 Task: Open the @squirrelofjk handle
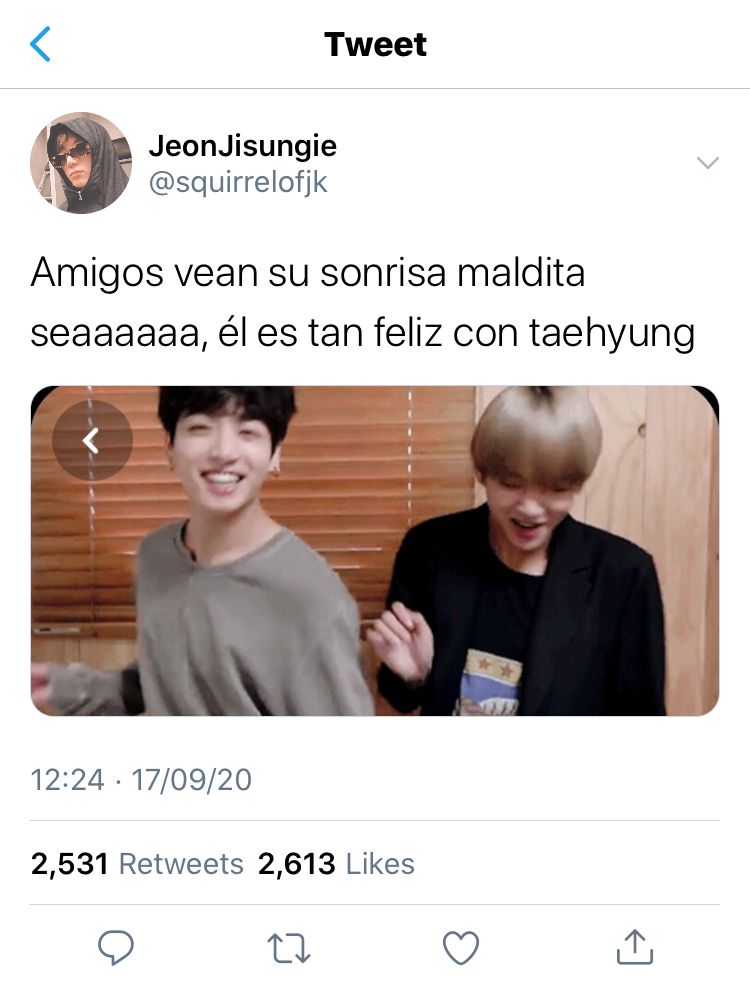(238, 182)
